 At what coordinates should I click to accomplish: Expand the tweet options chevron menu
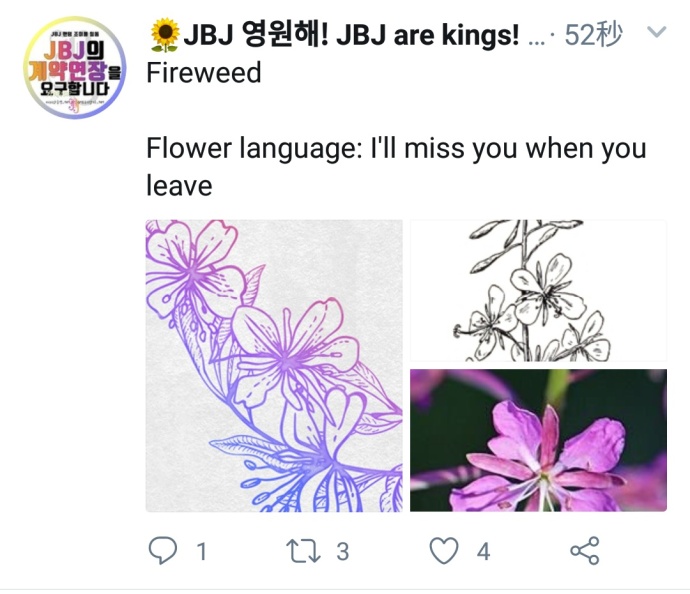[657, 32]
